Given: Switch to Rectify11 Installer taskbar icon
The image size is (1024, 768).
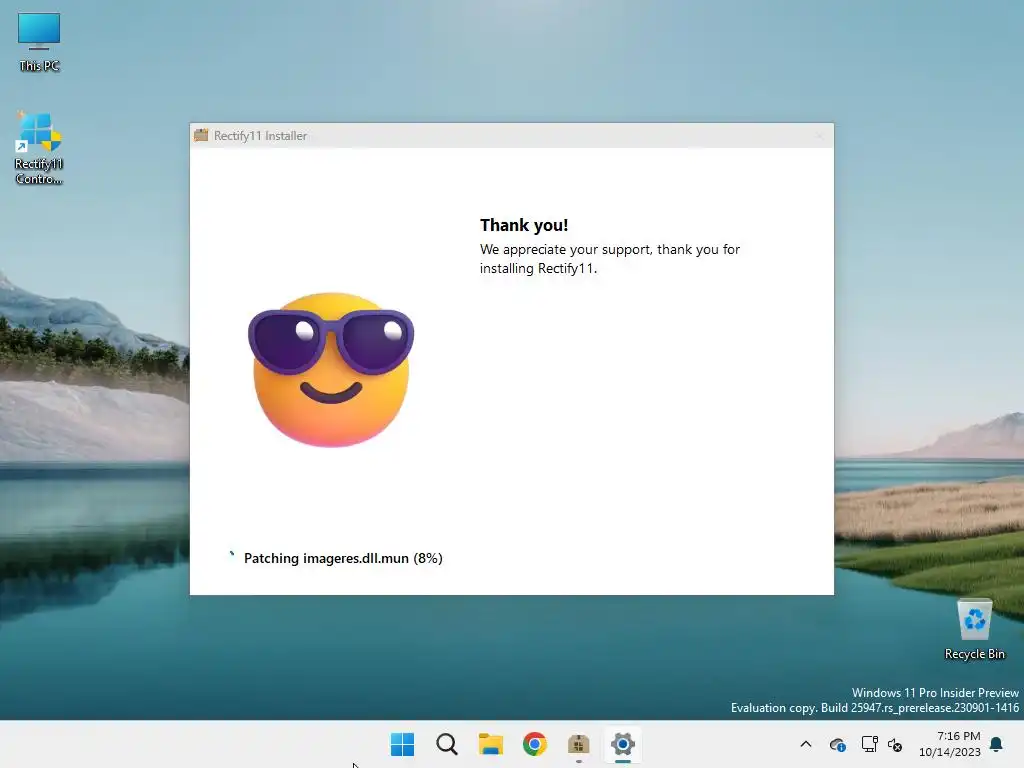Looking at the screenshot, I should tap(579, 744).
